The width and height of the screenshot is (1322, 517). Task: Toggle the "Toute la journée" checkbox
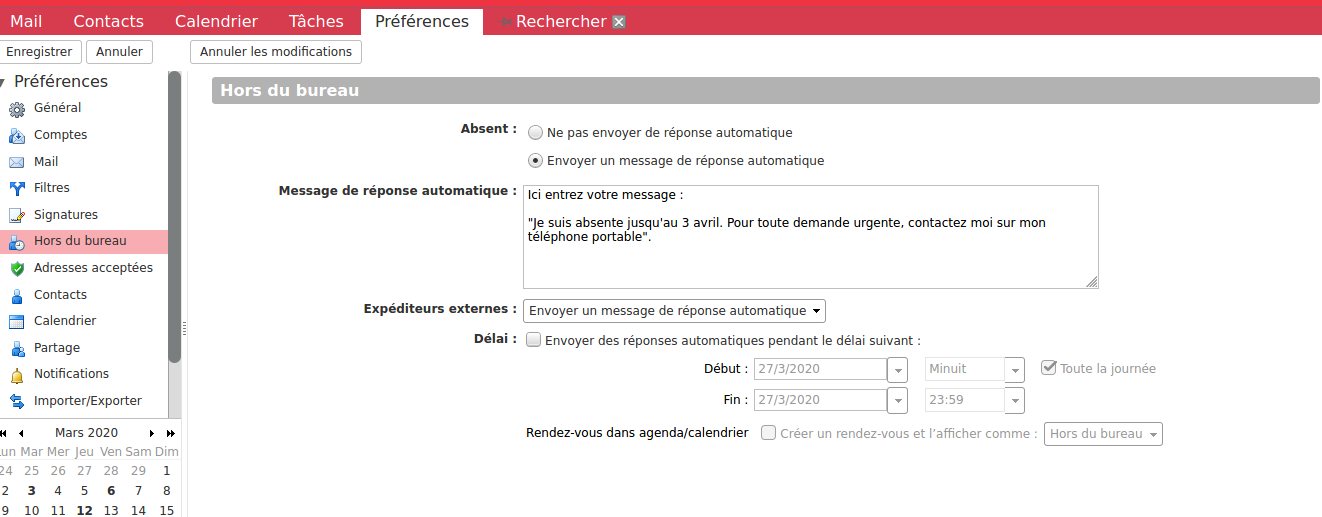coord(1048,368)
